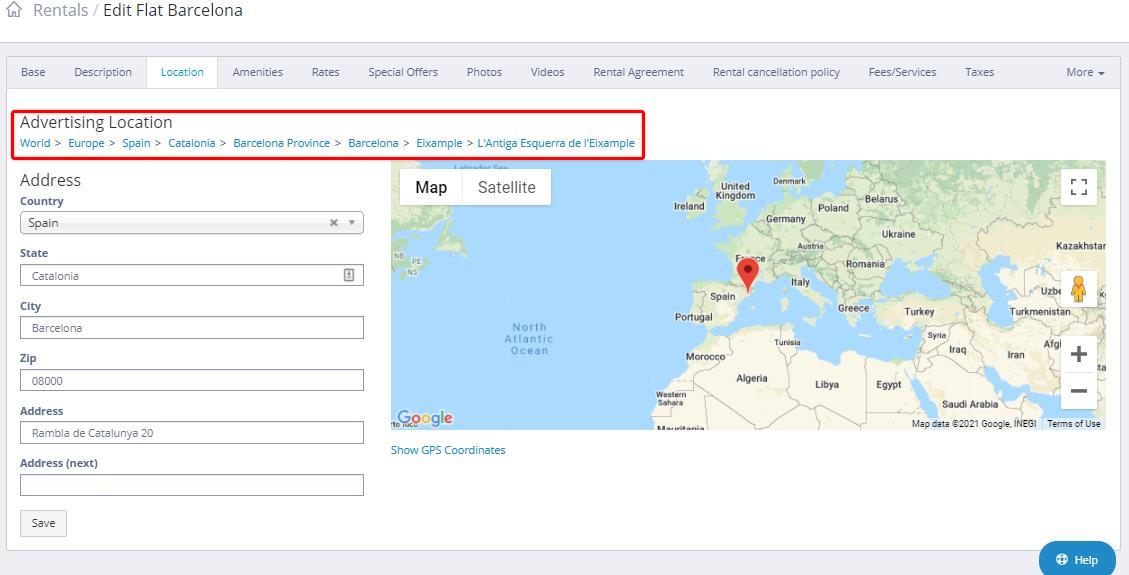Image resolution: width=1129 pixels, height=575 pixels.
Task: Open the Amenities tab
Action: click(257, 72)
